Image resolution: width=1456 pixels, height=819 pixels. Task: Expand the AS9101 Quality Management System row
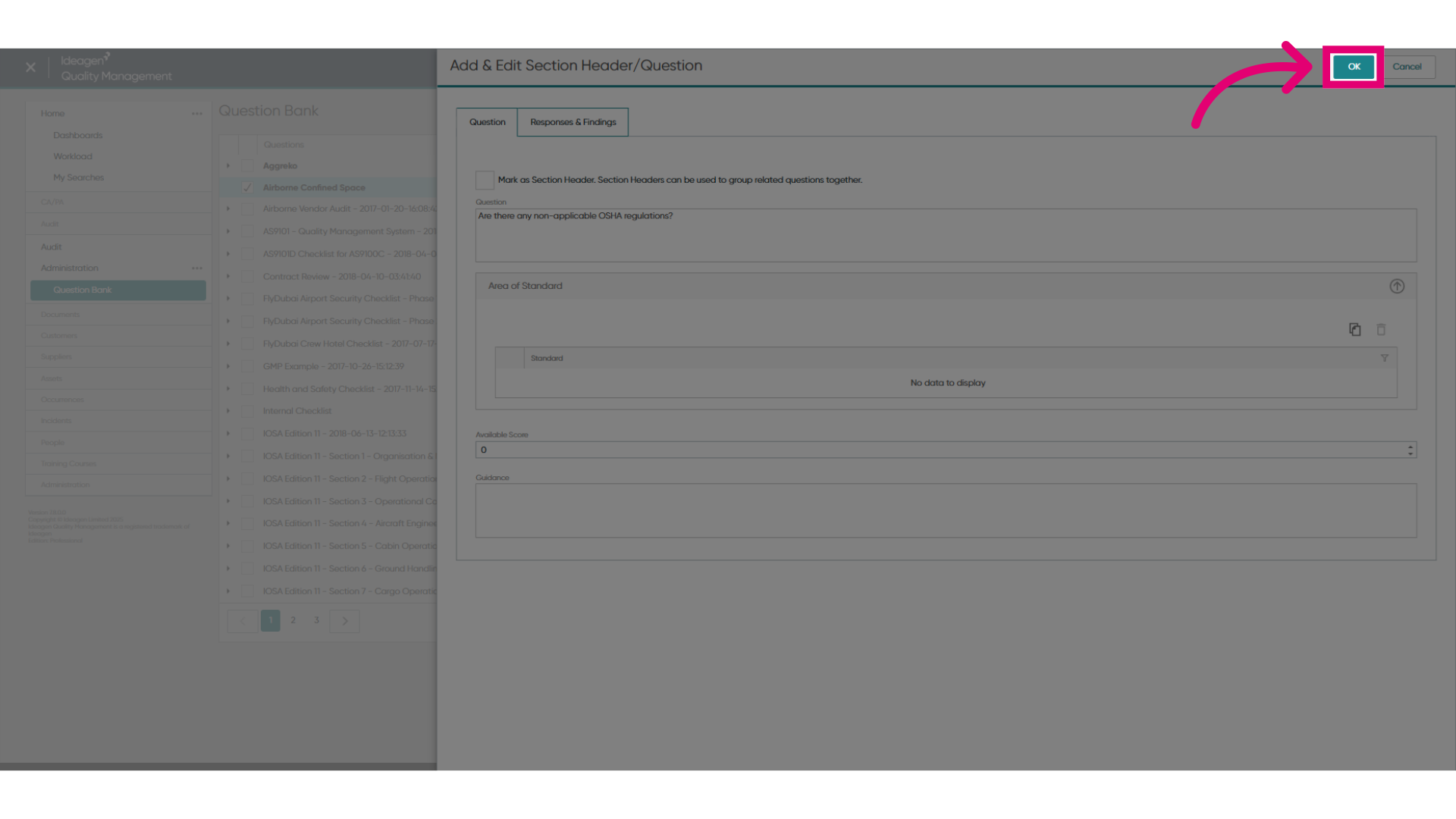[x=227, y=231]
